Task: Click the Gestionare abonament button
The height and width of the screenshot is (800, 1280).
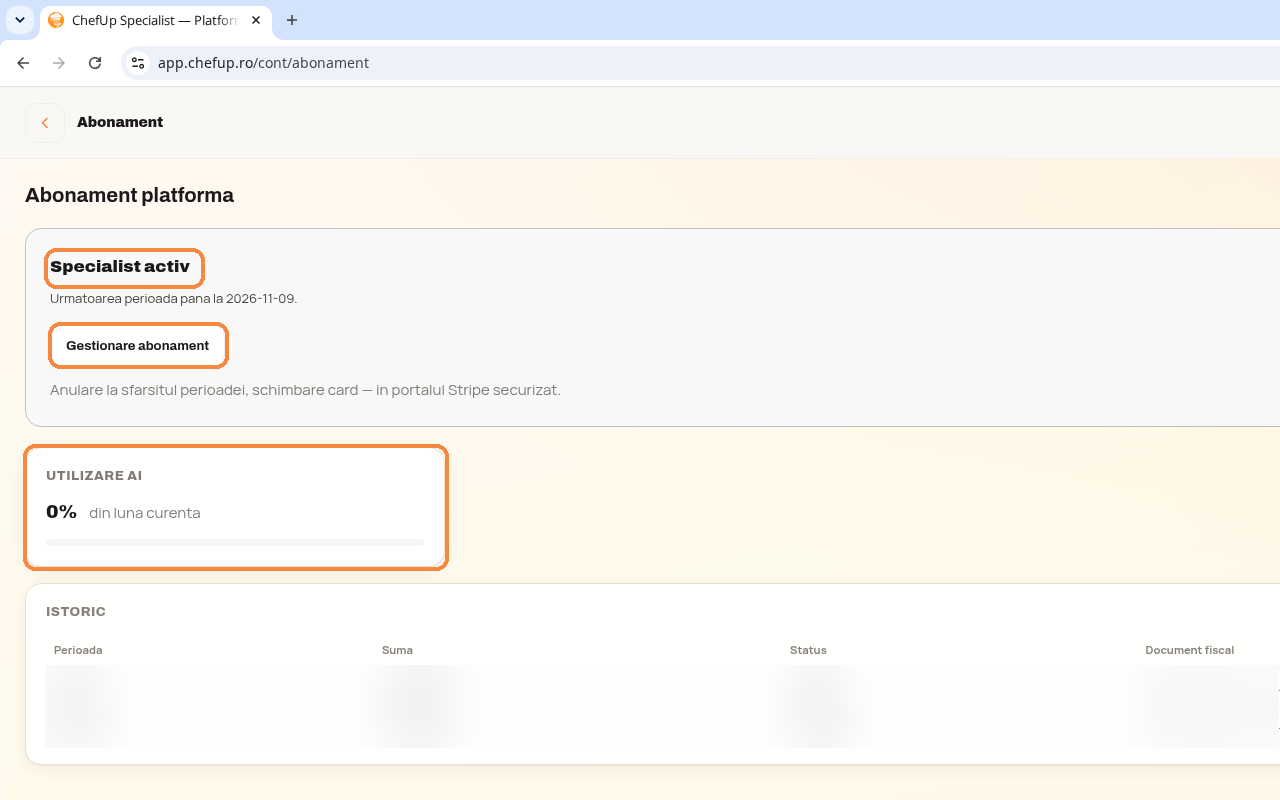Action: click(x=138, y=346)
